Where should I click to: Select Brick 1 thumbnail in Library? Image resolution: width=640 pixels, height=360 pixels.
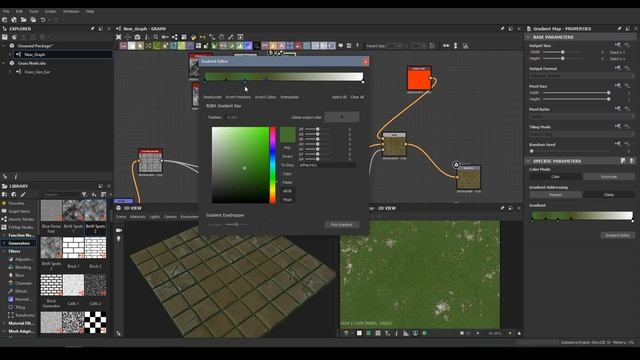pos(73,248)
